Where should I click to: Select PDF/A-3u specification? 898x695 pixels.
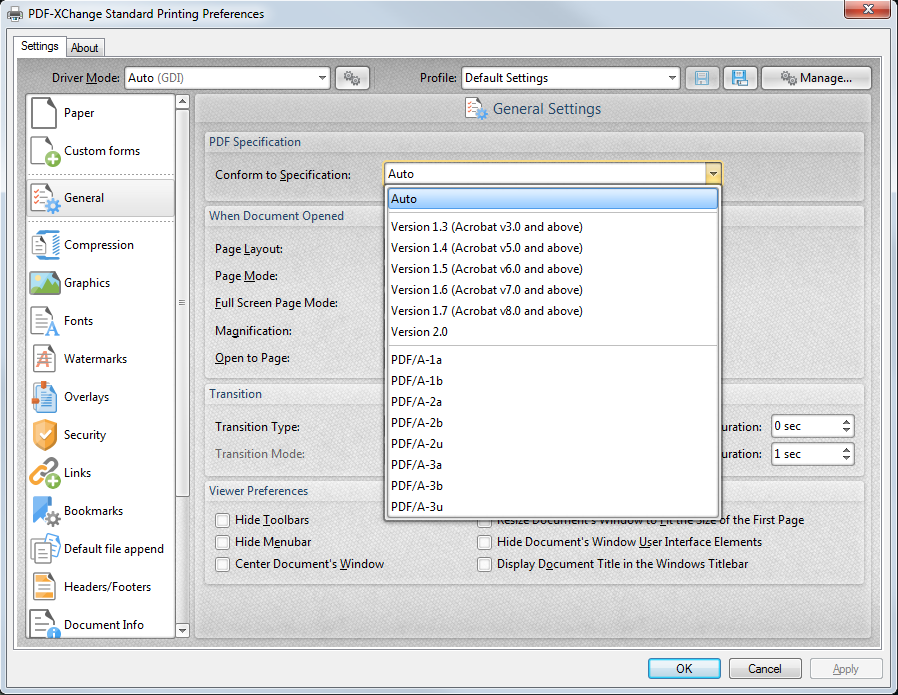point(553,507)
